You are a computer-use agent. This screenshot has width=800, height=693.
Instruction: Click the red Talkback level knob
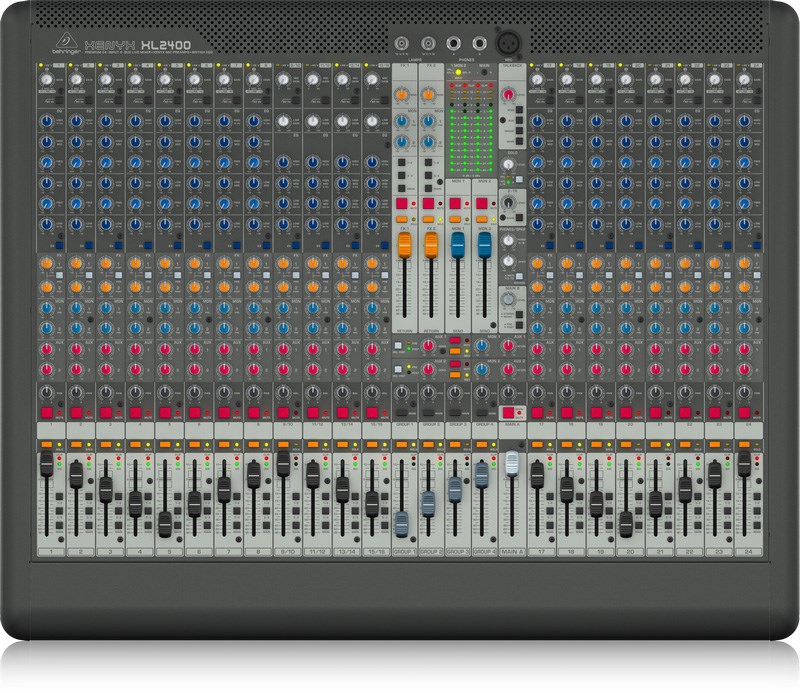click(508, 94)
